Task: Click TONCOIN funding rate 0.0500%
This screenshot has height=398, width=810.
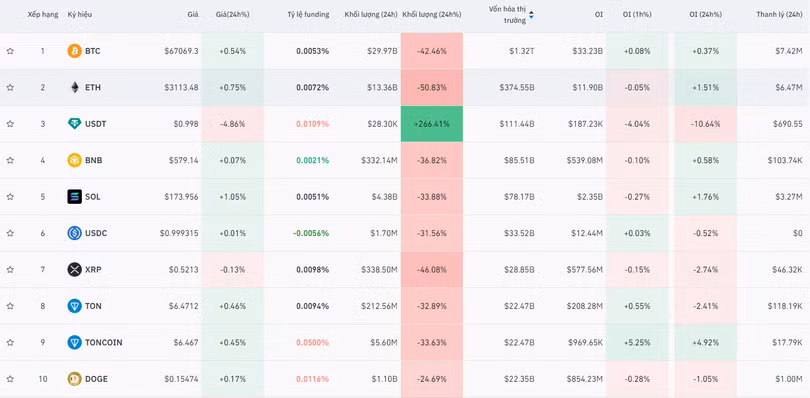Action: [313, 342]
